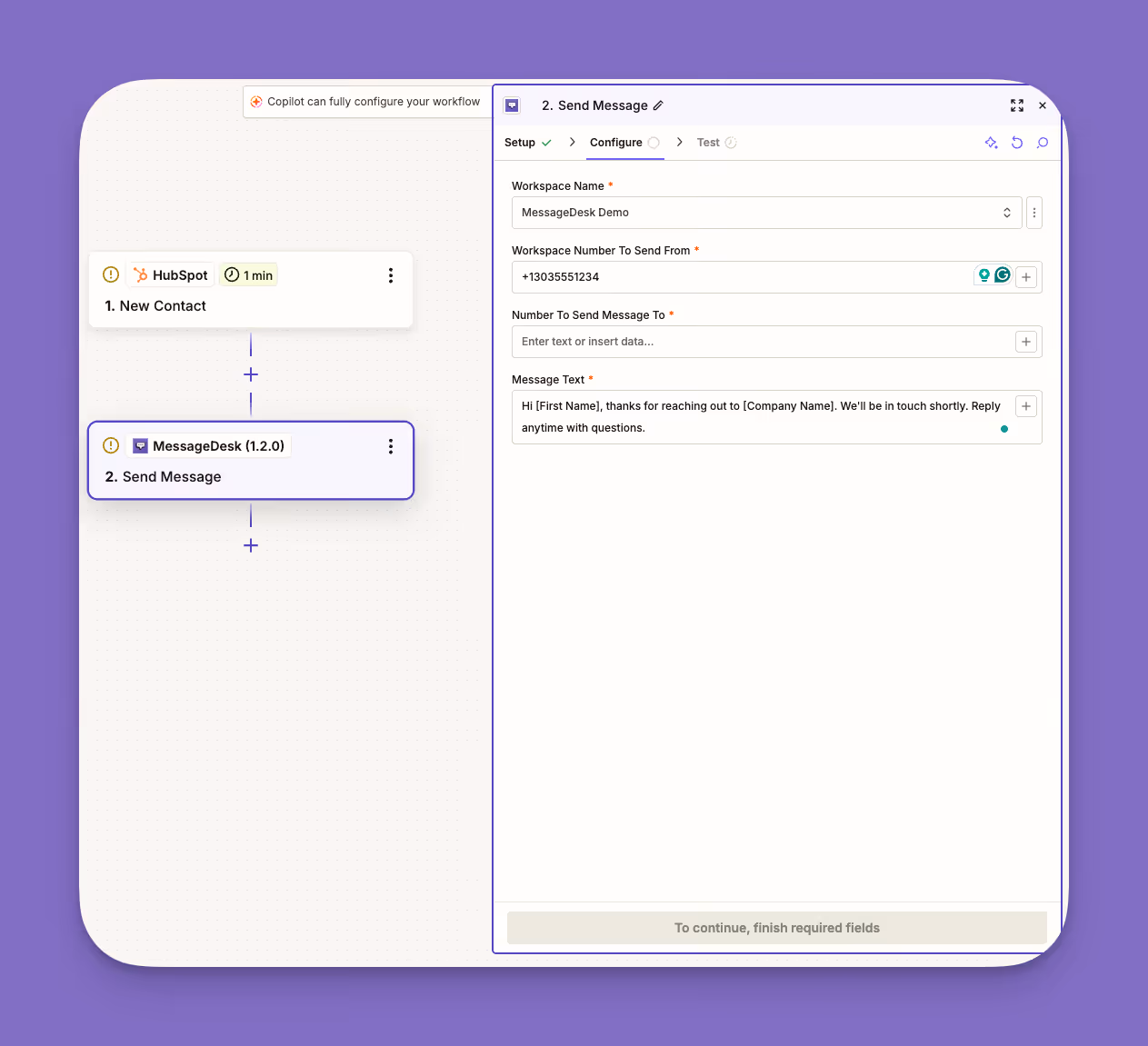Screen dimensions: 1148x1046
Task: Open the Setup tab
Action: coord(528,143)
